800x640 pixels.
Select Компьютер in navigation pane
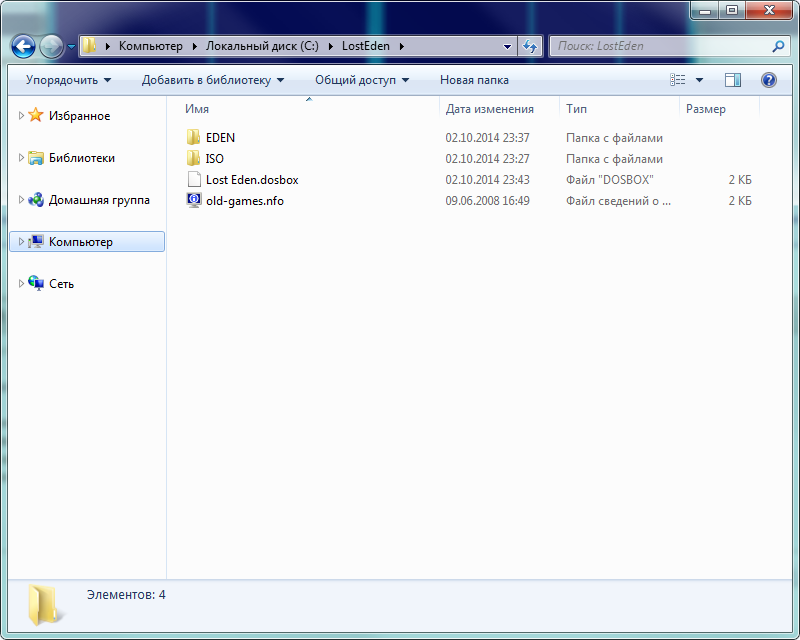point(81,241)
